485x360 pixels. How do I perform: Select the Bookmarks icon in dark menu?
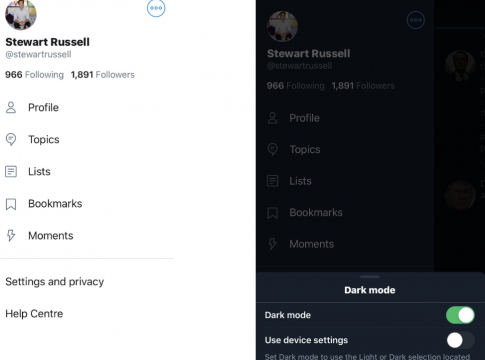[273, 213]
